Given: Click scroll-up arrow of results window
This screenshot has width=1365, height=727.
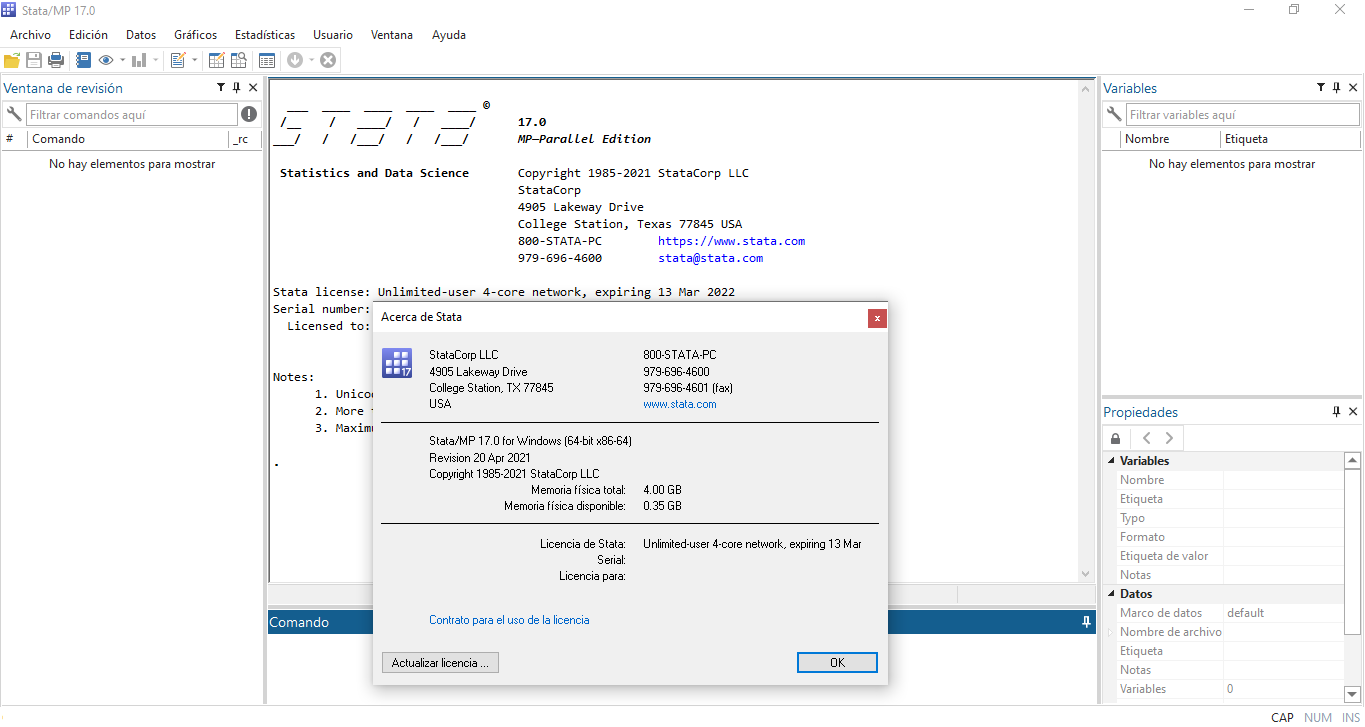Looking at the screenshot, I should [x=1086, y=89].
